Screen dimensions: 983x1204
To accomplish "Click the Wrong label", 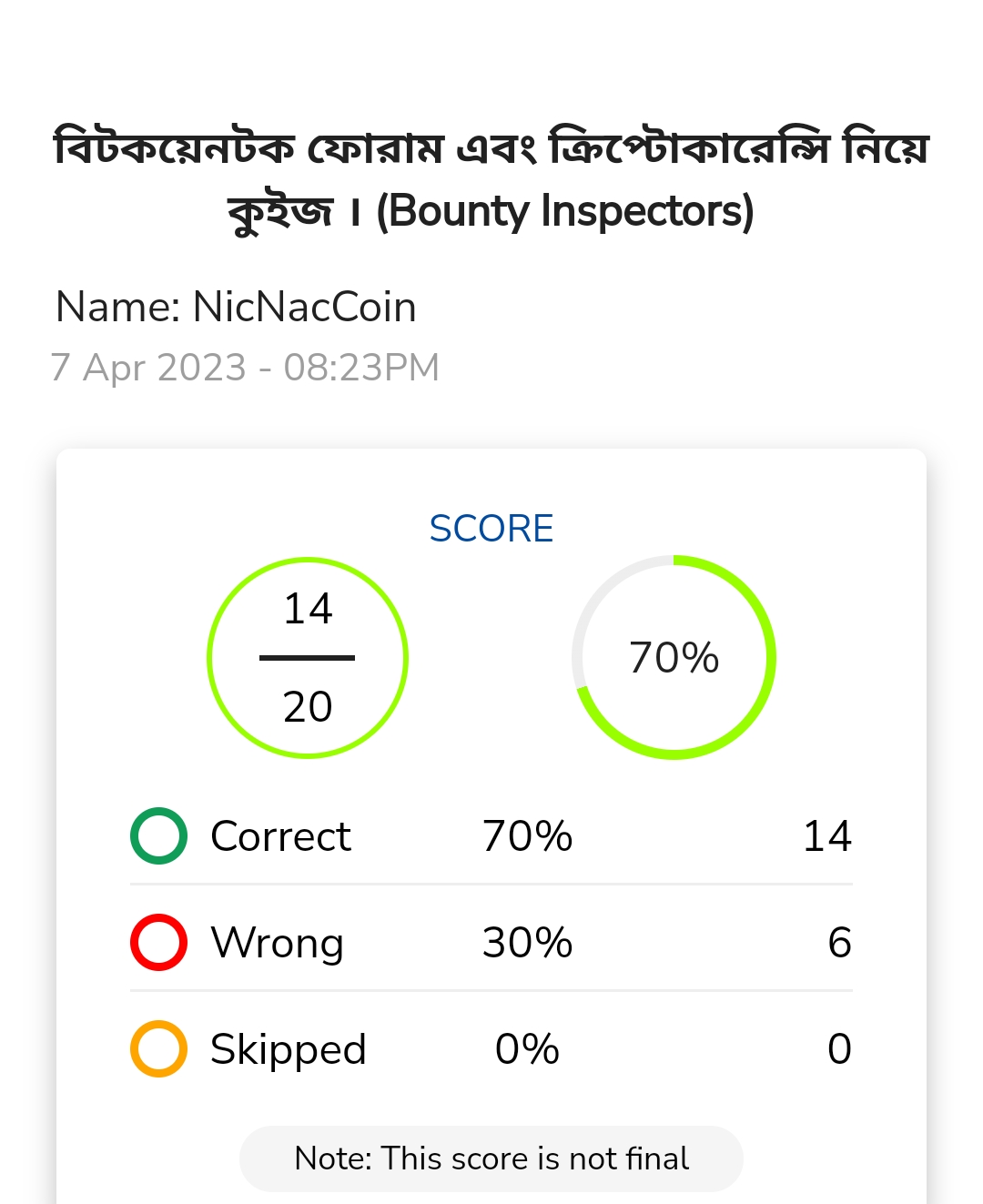I will pos(278,944).
